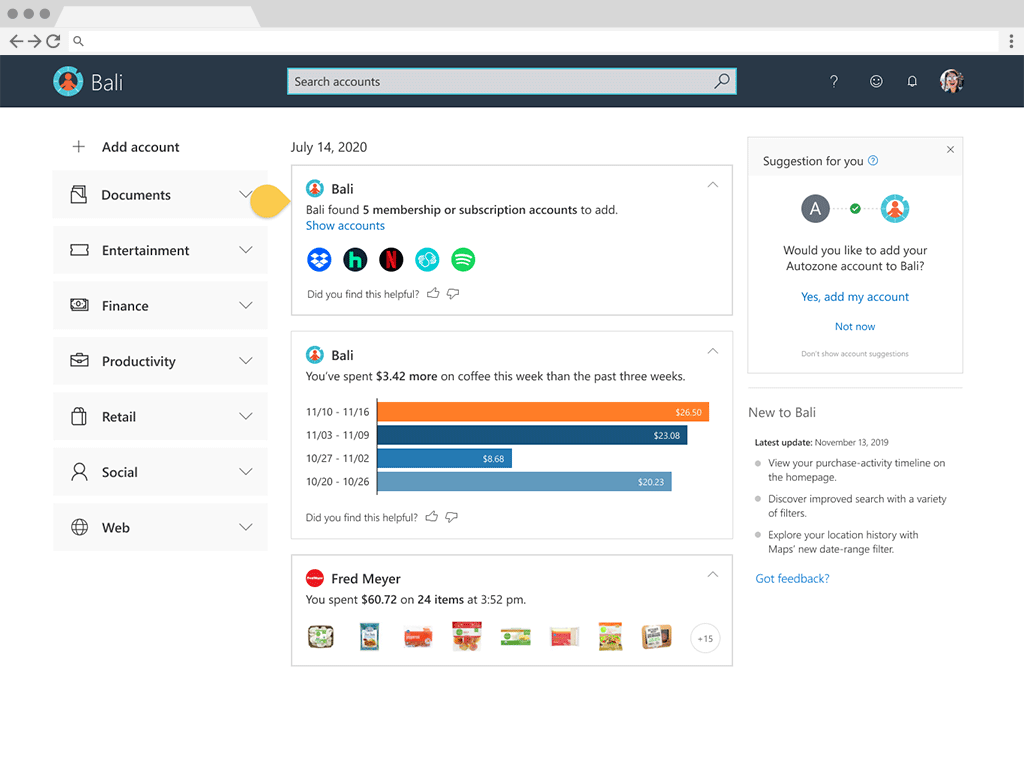The image size is (1024, 768).
Task: Click the teal circular account icon beside Netflix
Action: coord(427,260)
